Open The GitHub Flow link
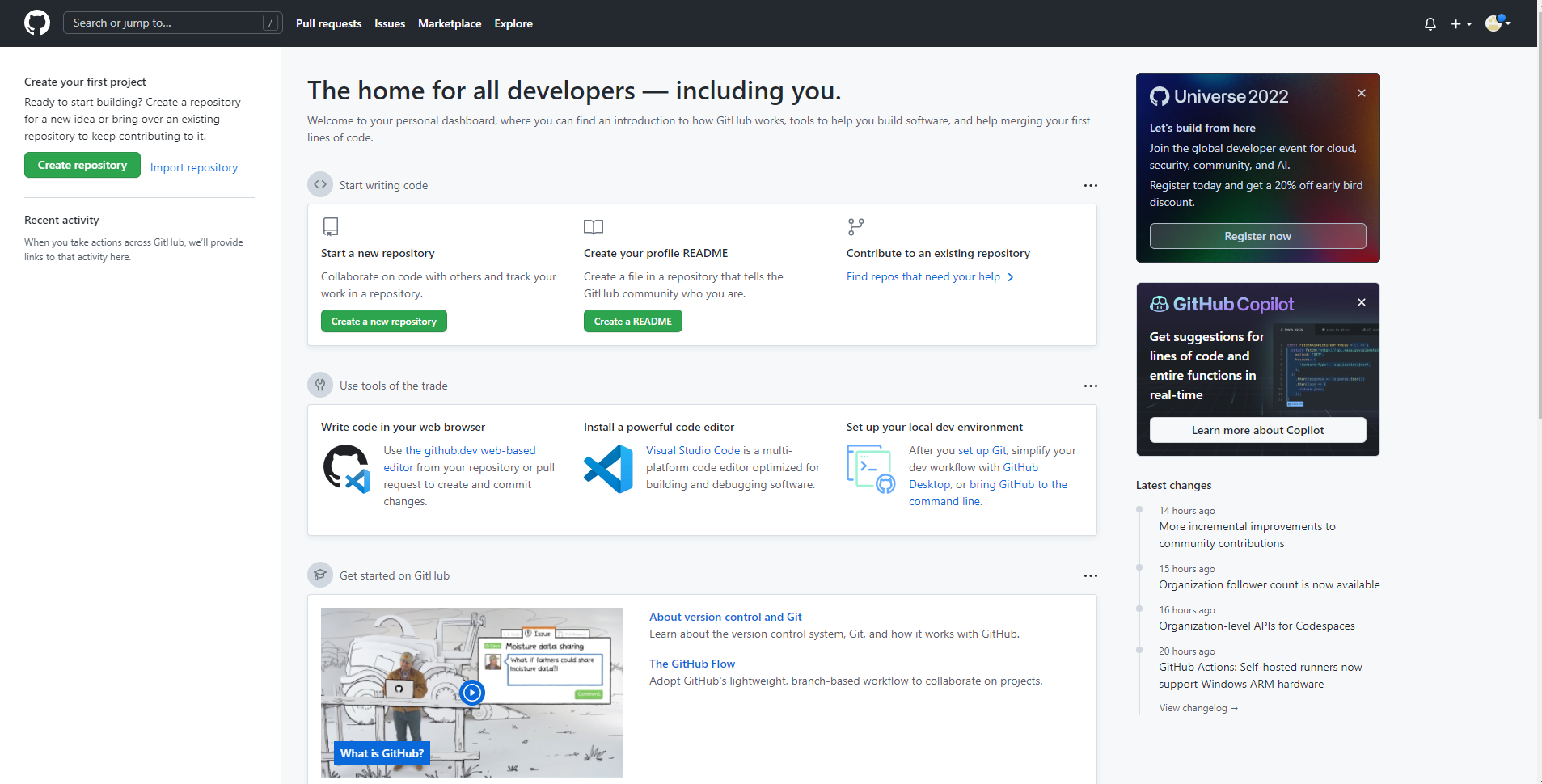This screenshot has height=784, width=1542. 692,664
